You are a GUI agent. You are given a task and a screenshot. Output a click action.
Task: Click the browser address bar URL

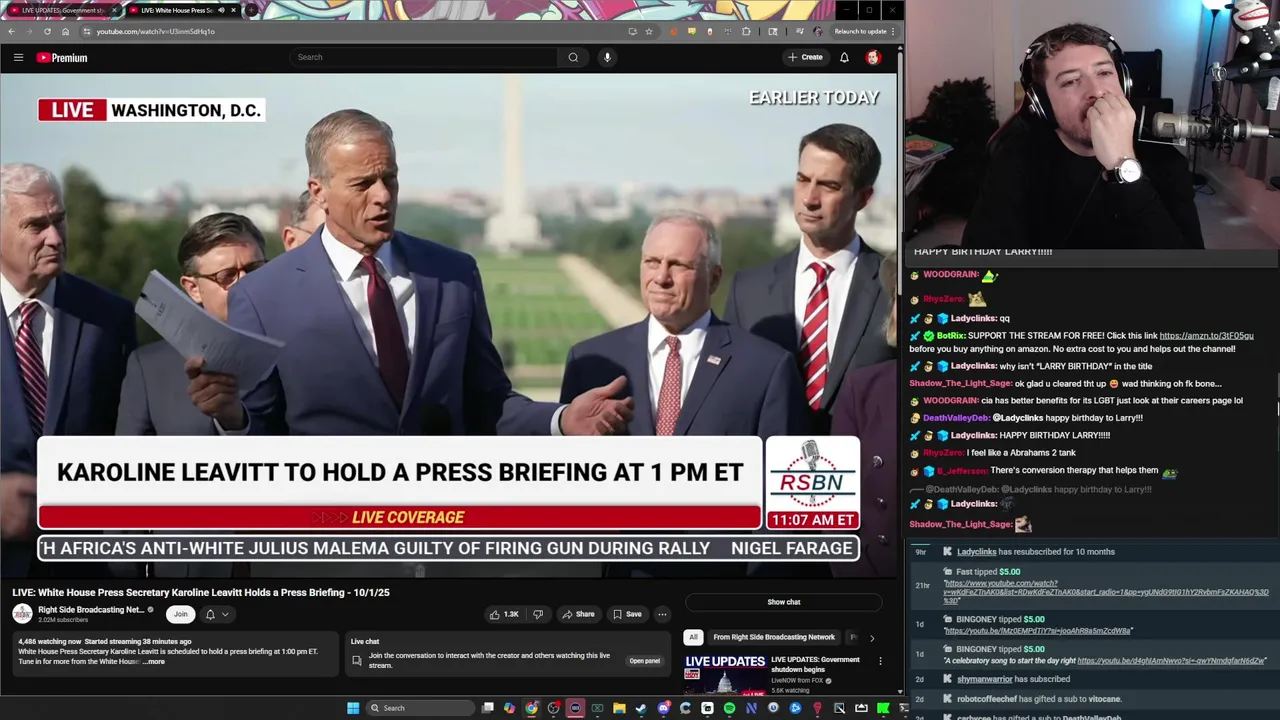pos(155,31)
